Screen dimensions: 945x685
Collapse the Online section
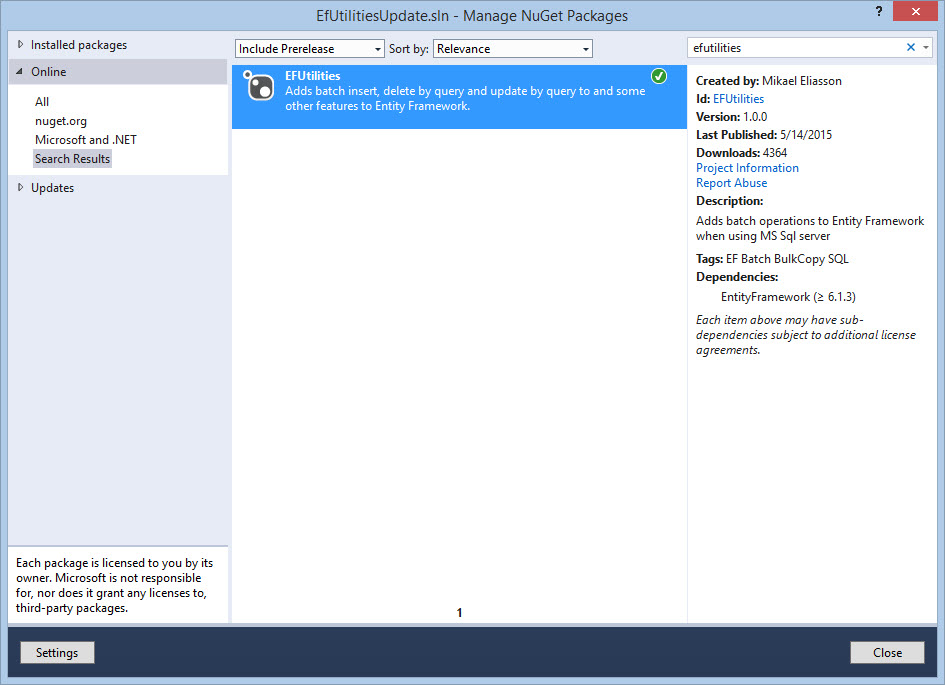[19, 71]
